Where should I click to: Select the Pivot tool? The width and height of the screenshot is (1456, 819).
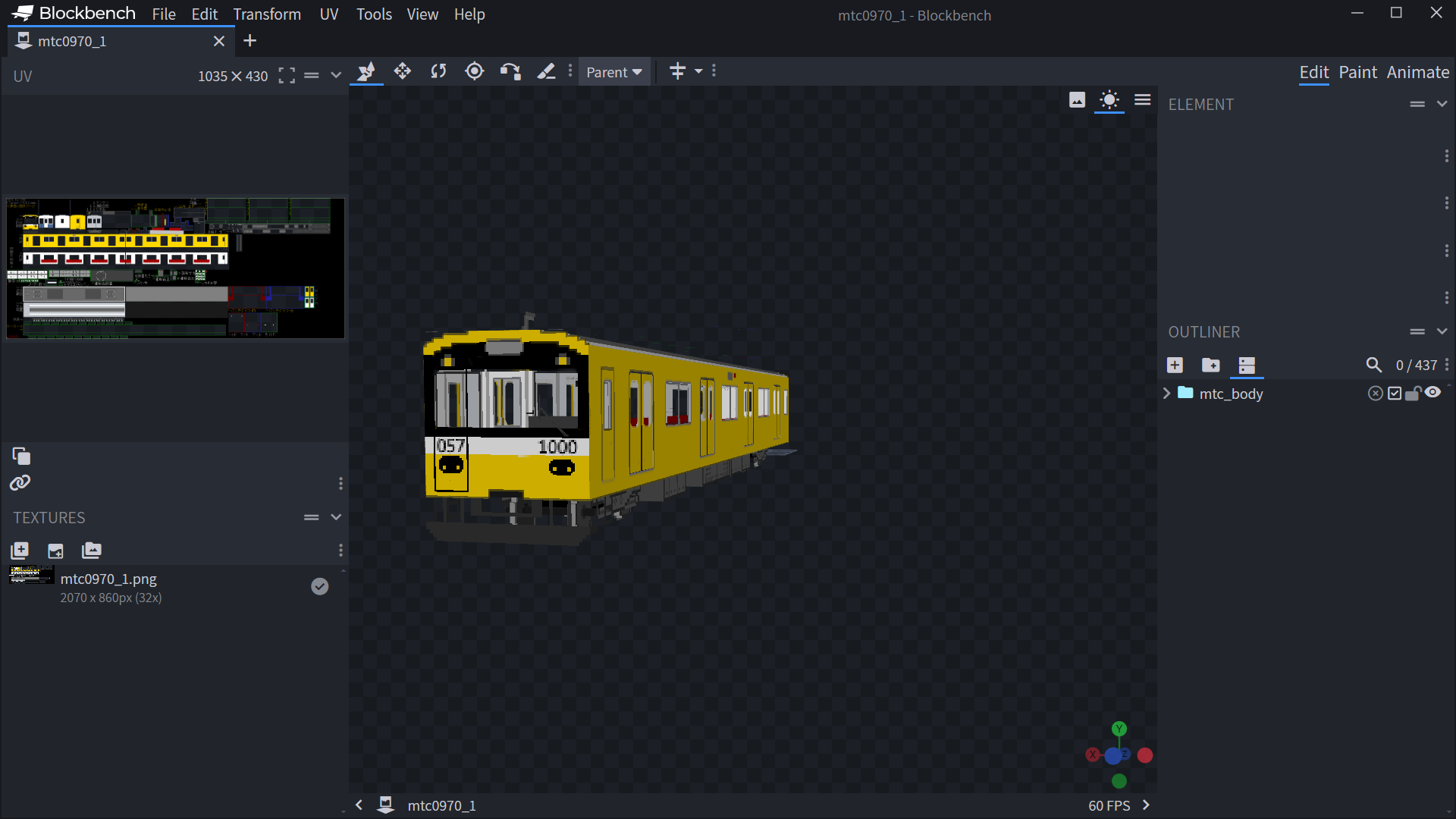click(x=475, y=71)
